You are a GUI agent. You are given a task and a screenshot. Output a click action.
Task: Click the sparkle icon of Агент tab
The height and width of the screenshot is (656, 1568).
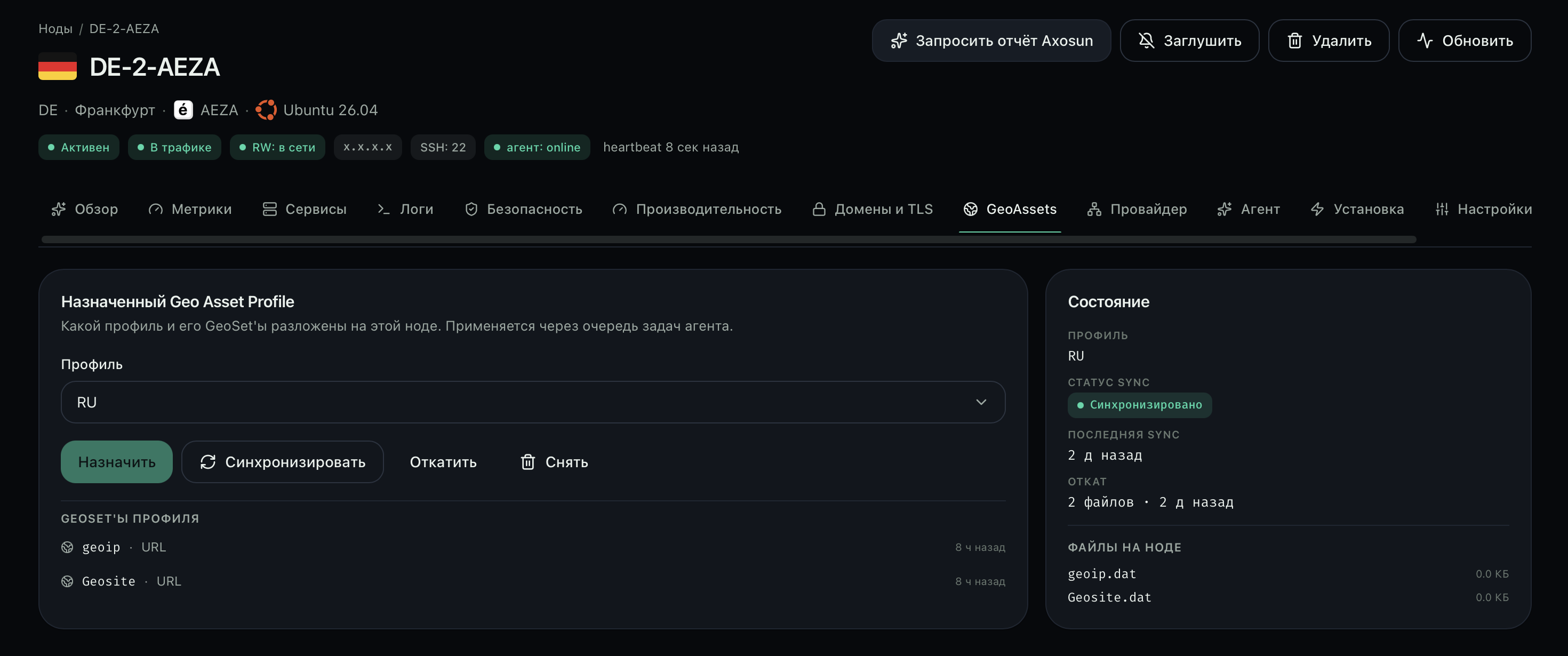point(1224,210)
